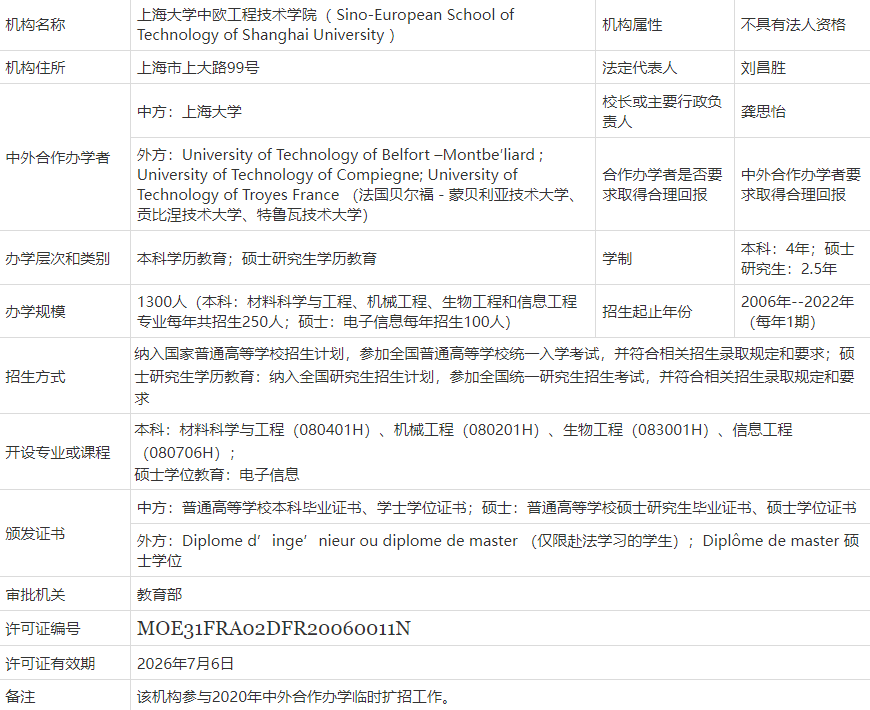870x710 pixels.
Task: Select the 招生方式 label
Action: [x=36, y=377]
